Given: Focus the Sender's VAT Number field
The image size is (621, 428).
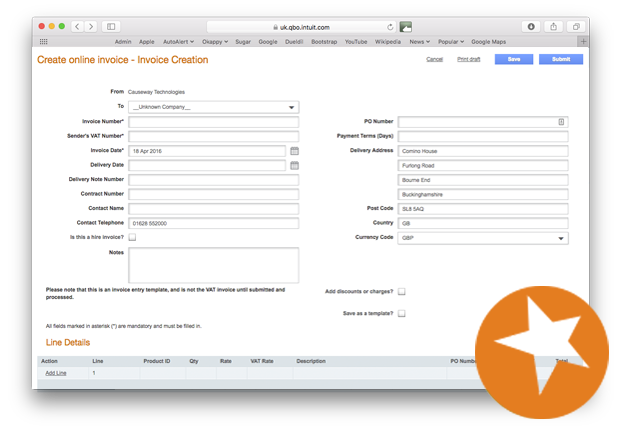Looking at the screenshot, I should click(x=213, y=136).
